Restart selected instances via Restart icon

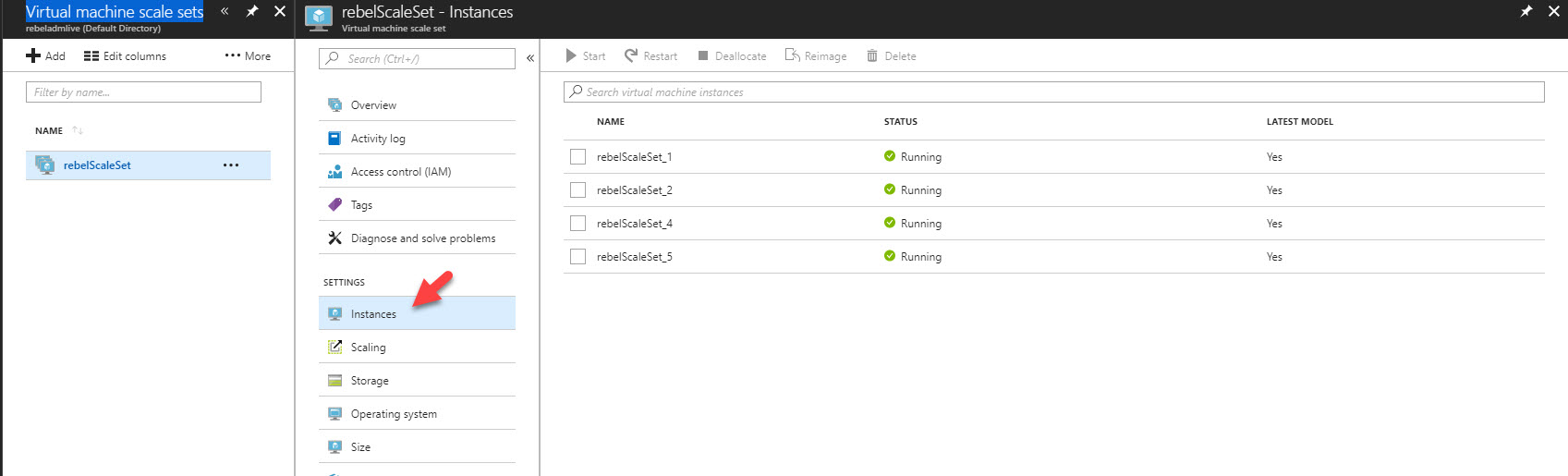[x=631, y=55]
